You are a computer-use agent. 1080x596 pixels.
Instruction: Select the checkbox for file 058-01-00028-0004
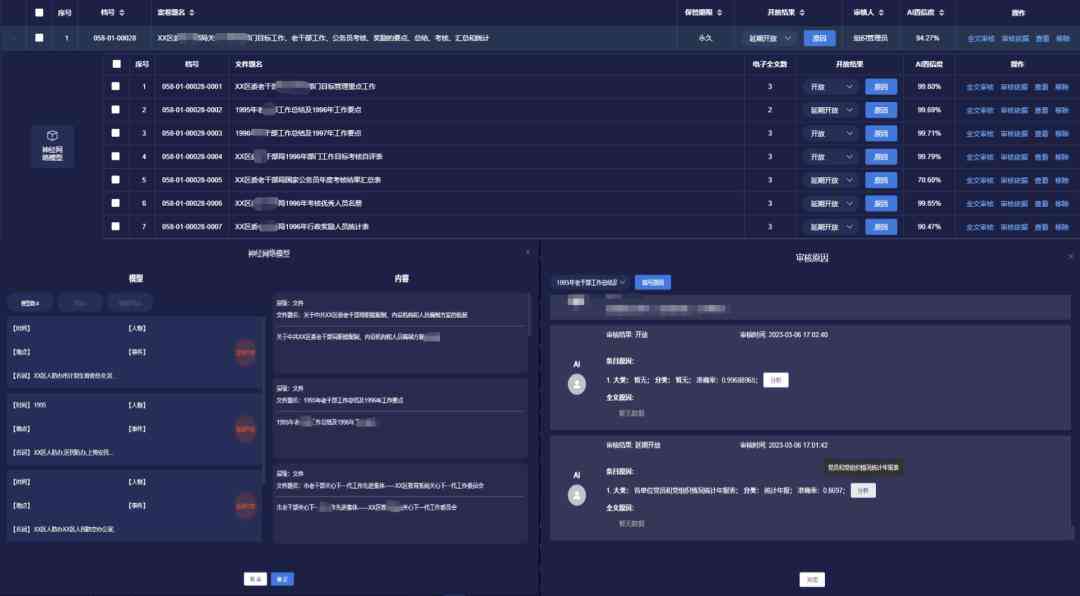click(x=116, y=156)
